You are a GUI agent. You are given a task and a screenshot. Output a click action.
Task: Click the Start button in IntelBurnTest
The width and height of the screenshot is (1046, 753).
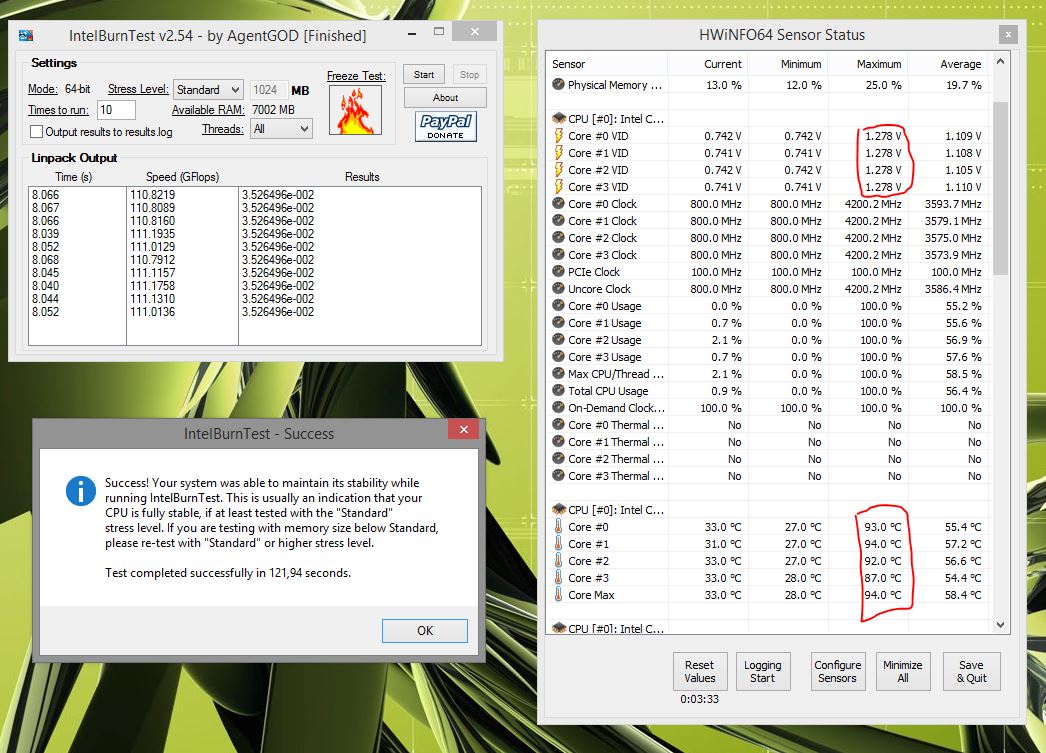[424, 75]
